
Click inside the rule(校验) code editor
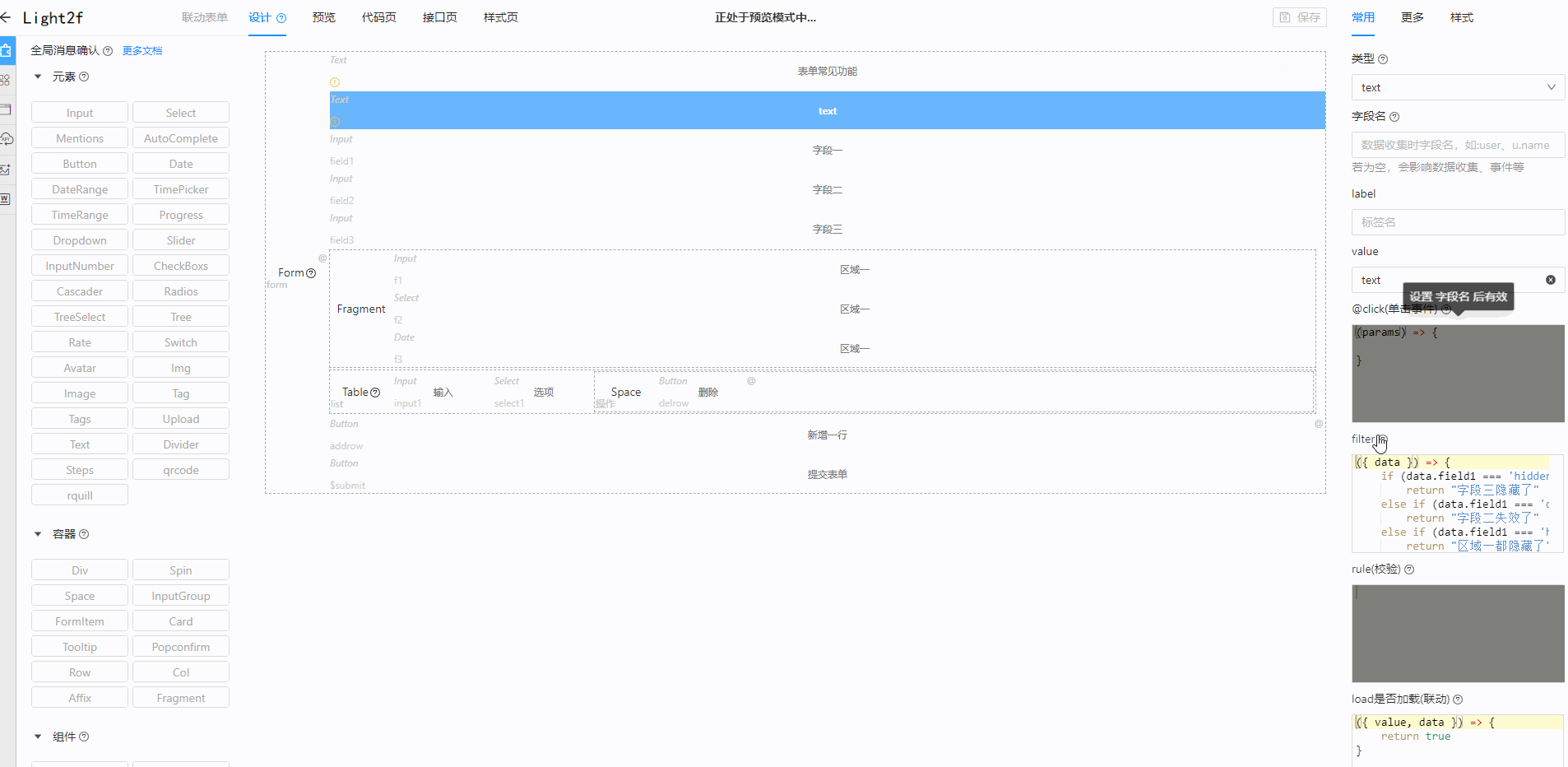1458,633
